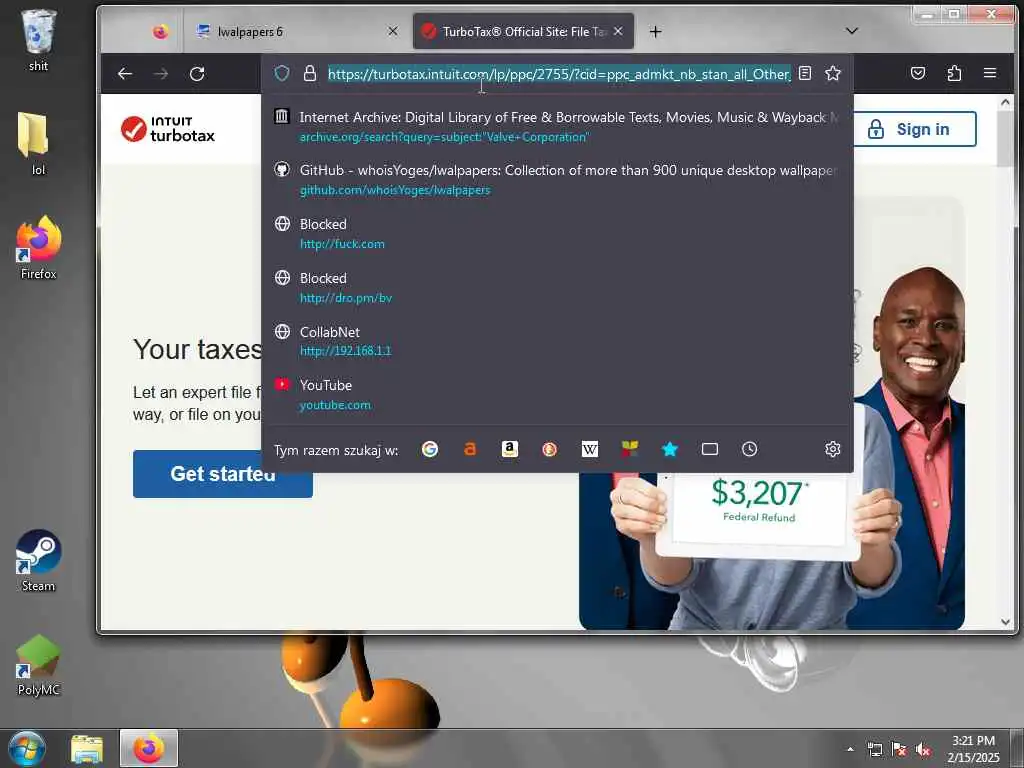The height and width of the screenshot is (768, 1024).
Task: Reload the current page
Action: (197, 74)
